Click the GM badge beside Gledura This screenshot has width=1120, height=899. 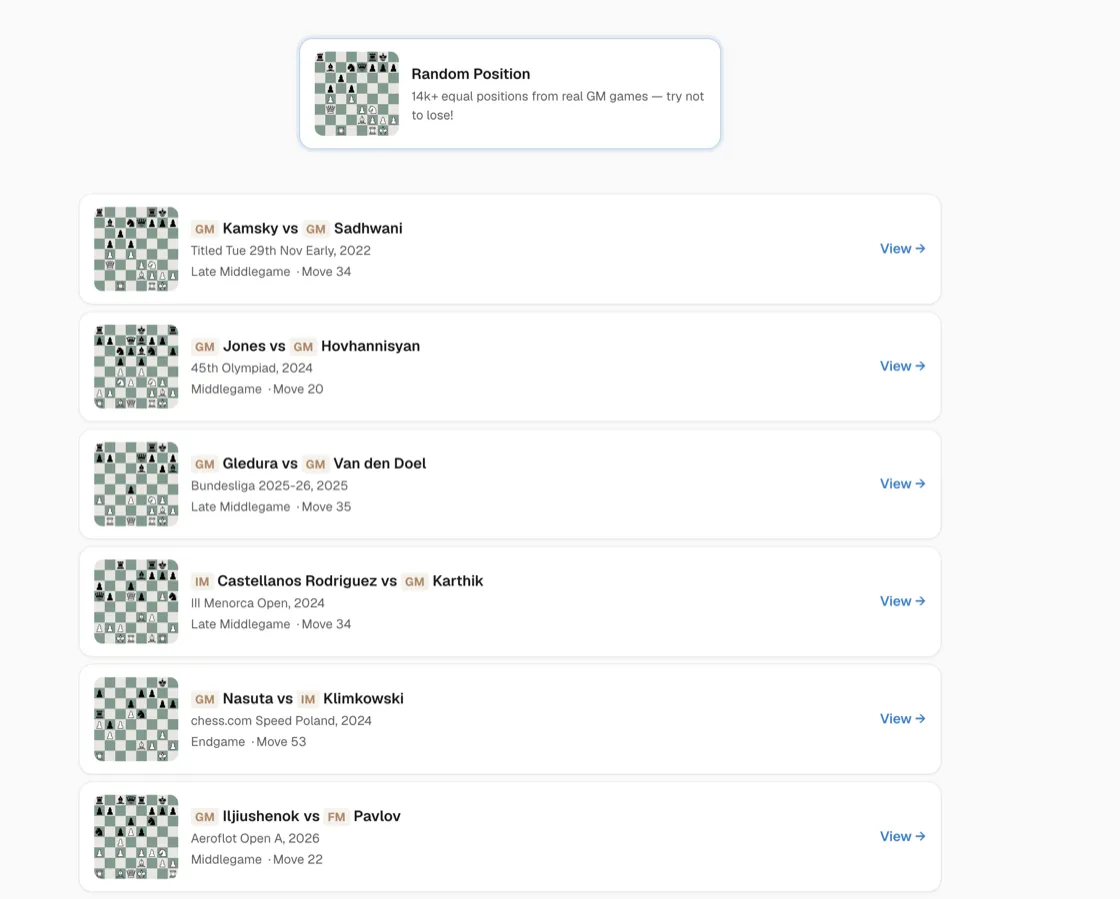tap(204, 463)
